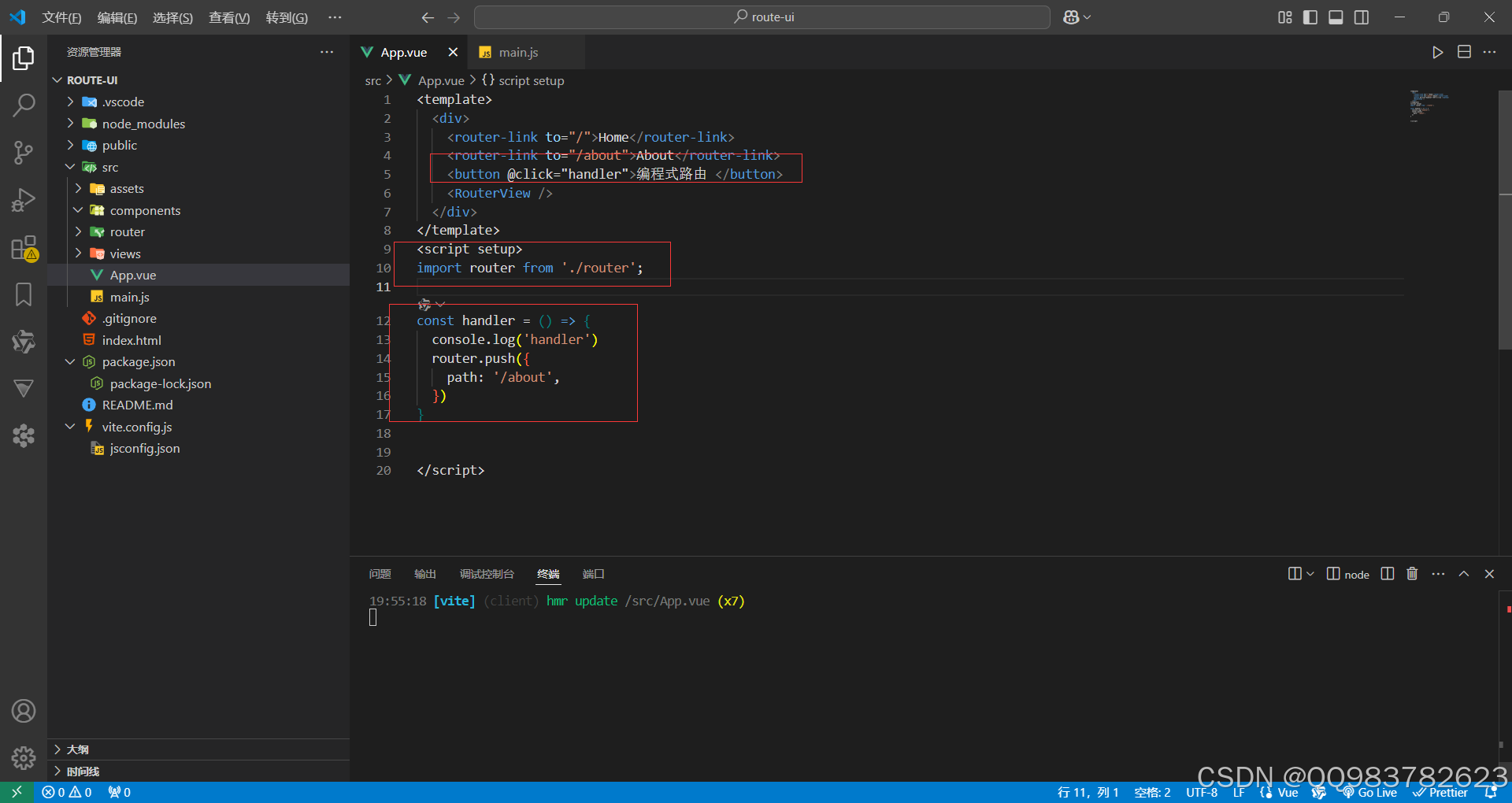Click the route-ui command center search box
1512x803 pixels.
(762, 17)
